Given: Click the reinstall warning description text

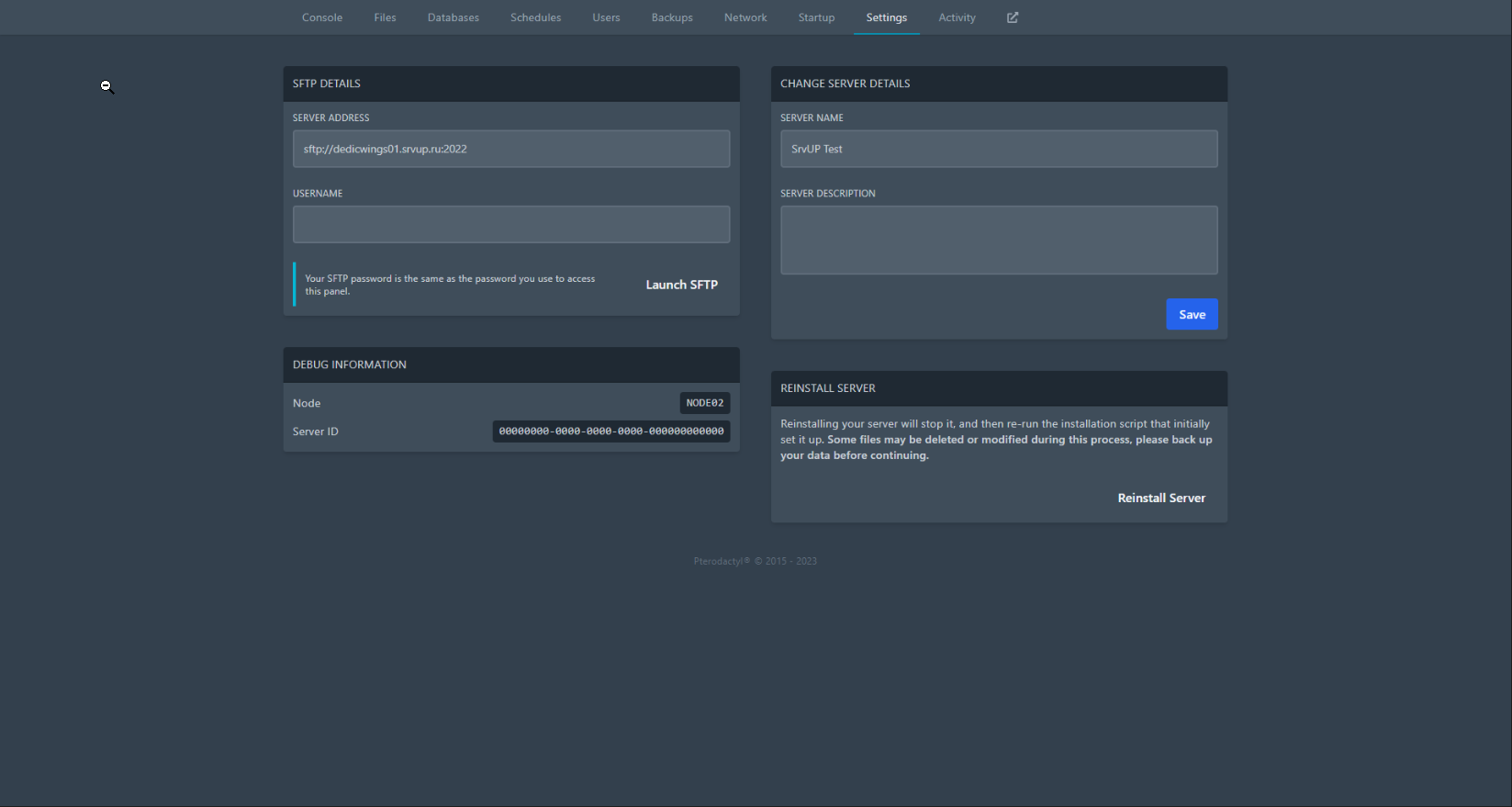Looking at the screenshot, I should pos(996,440).
